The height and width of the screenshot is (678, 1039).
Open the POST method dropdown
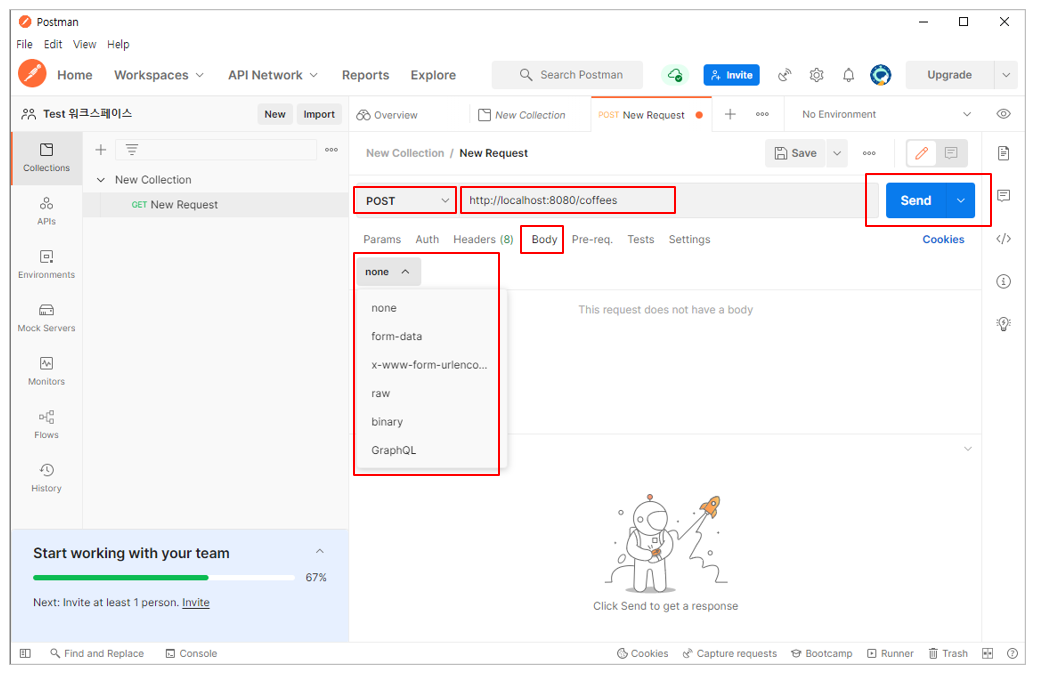click(405, 201)
